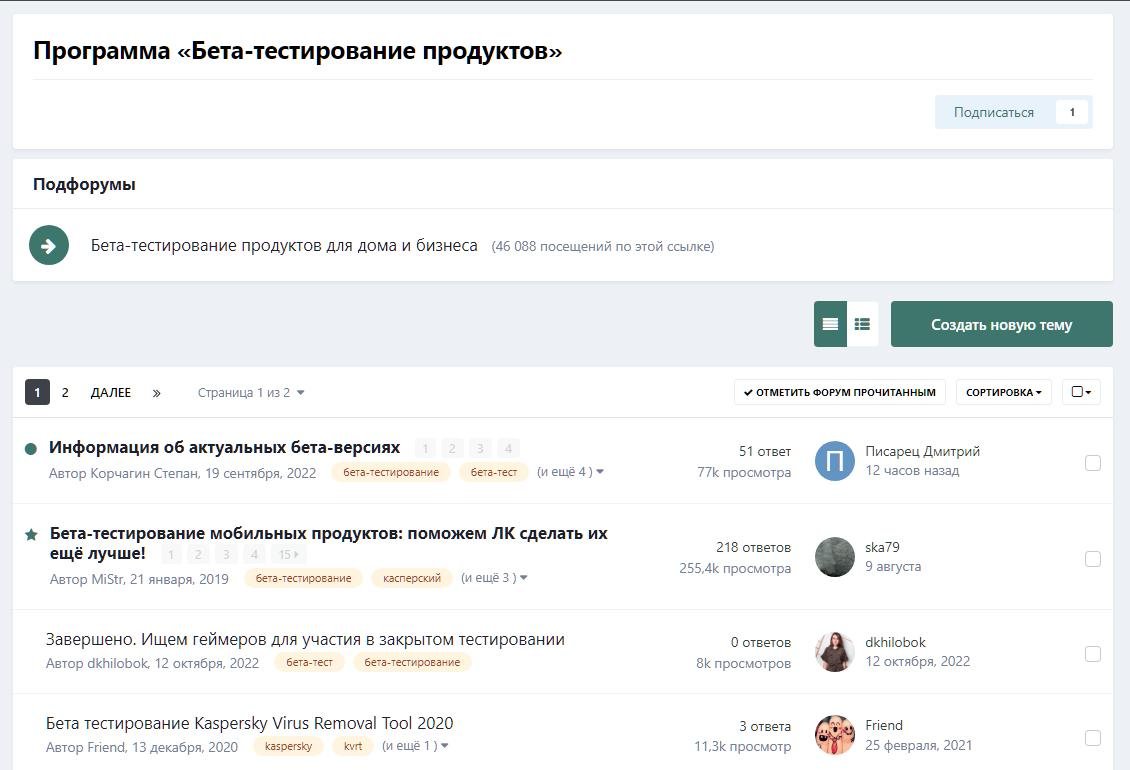
Task: Click 51 ответ count
Action: 765,451
